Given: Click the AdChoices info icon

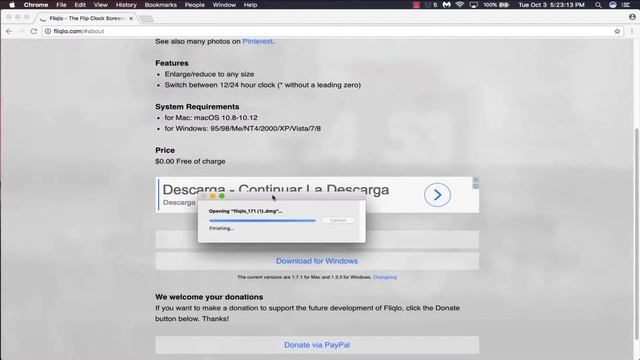Looking at the screenshot, I should pos(476,186).
